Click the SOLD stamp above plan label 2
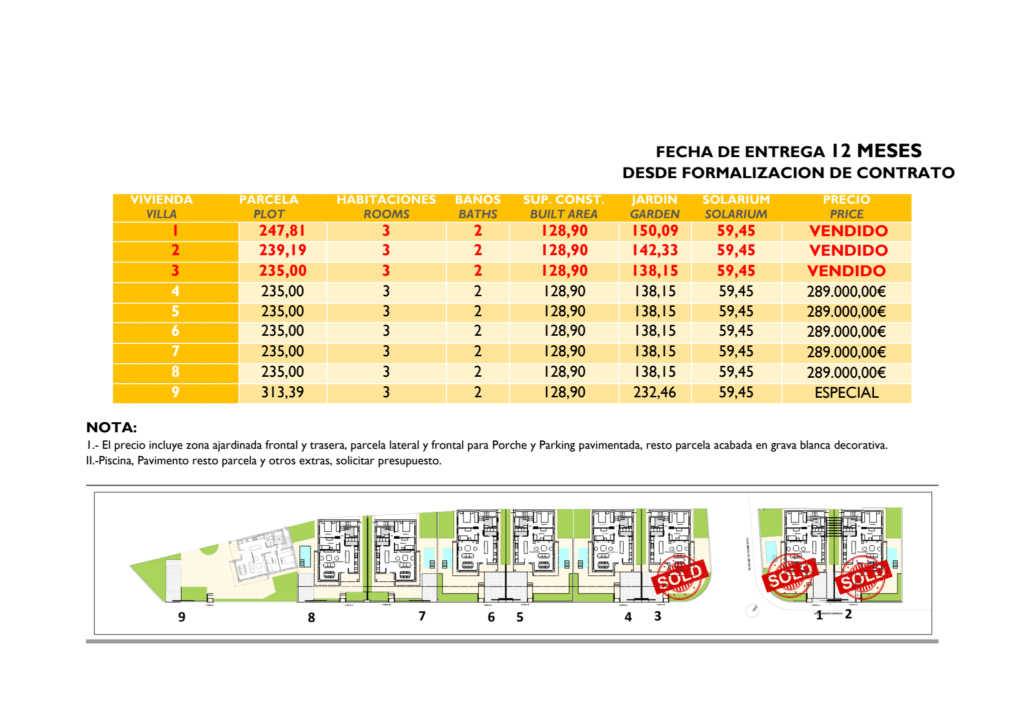The height and width of the screenshot is (725, 1024). click(x=863, y=577)
